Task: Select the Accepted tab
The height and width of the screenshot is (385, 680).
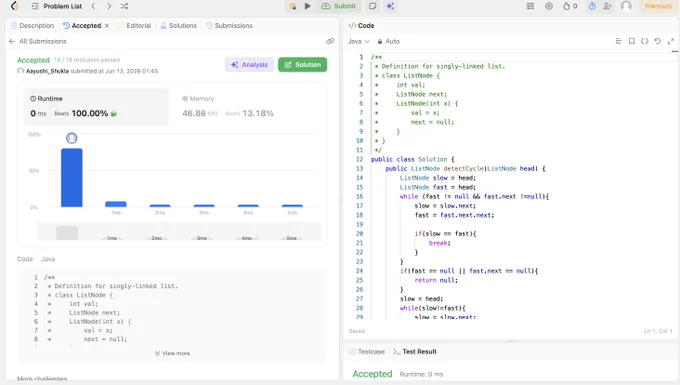Action: (x=82, y=26)
